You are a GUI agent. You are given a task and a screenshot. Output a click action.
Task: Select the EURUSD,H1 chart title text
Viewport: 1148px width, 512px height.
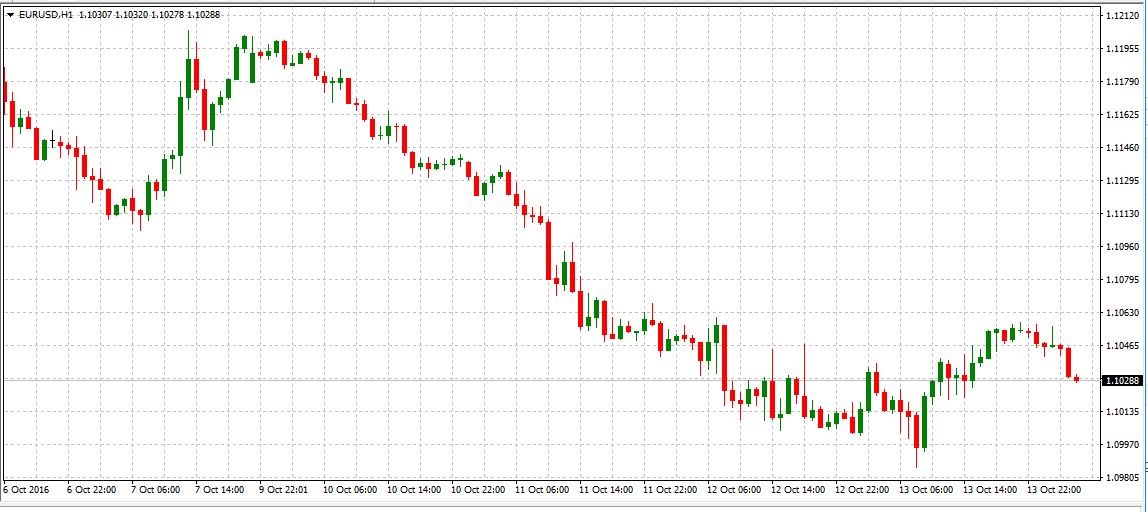pyautogui.click(x=45, y=15)
